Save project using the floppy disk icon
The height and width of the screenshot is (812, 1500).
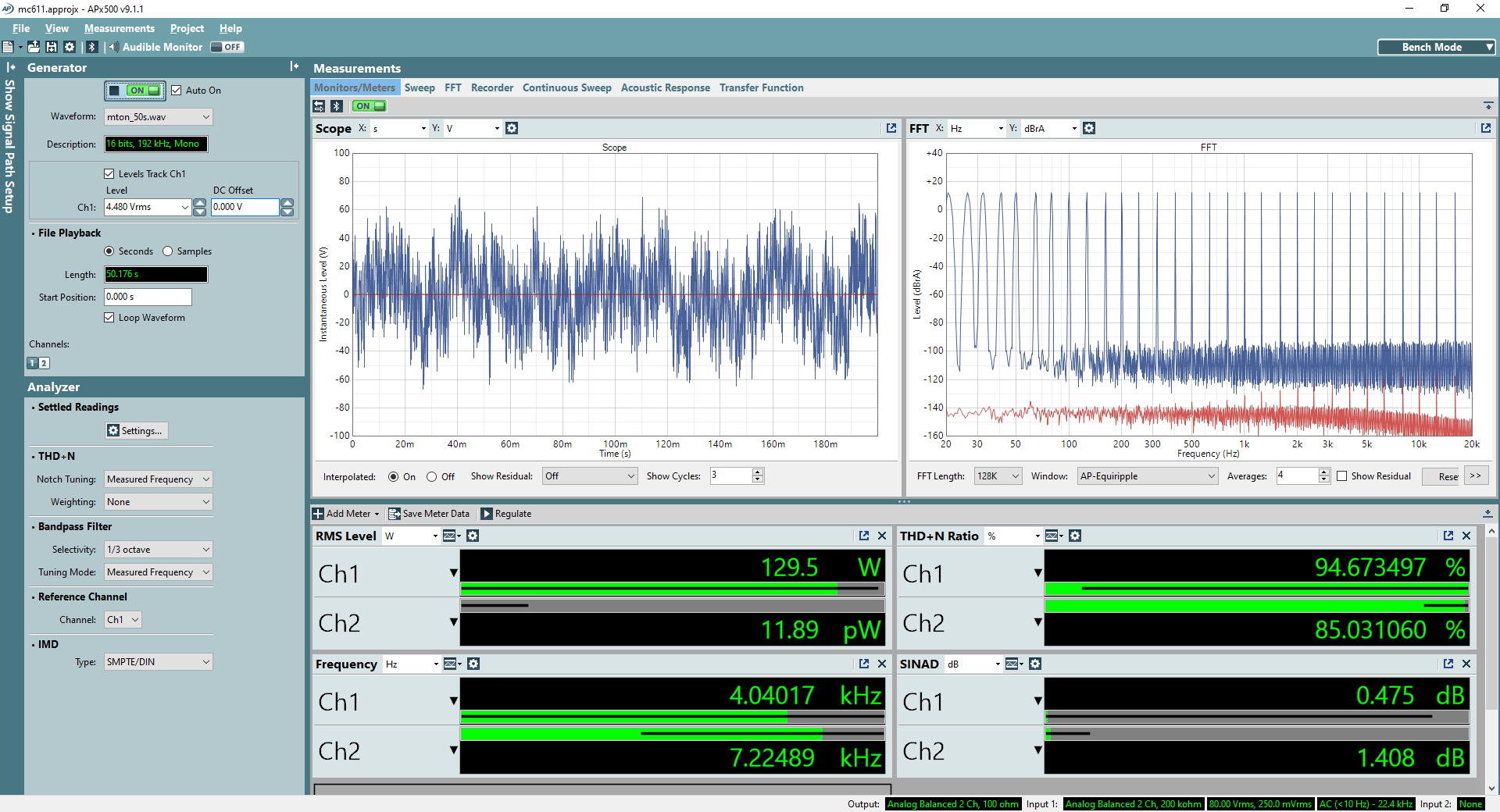tap(52, 47)
